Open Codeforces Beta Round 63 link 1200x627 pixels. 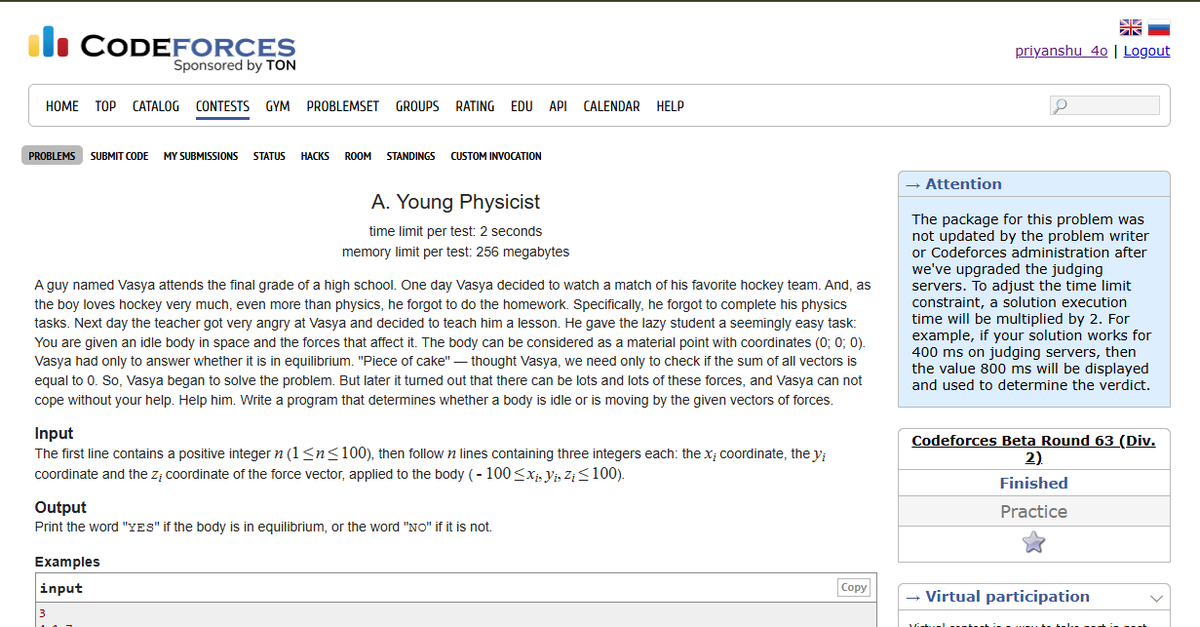click(1034, 449)
